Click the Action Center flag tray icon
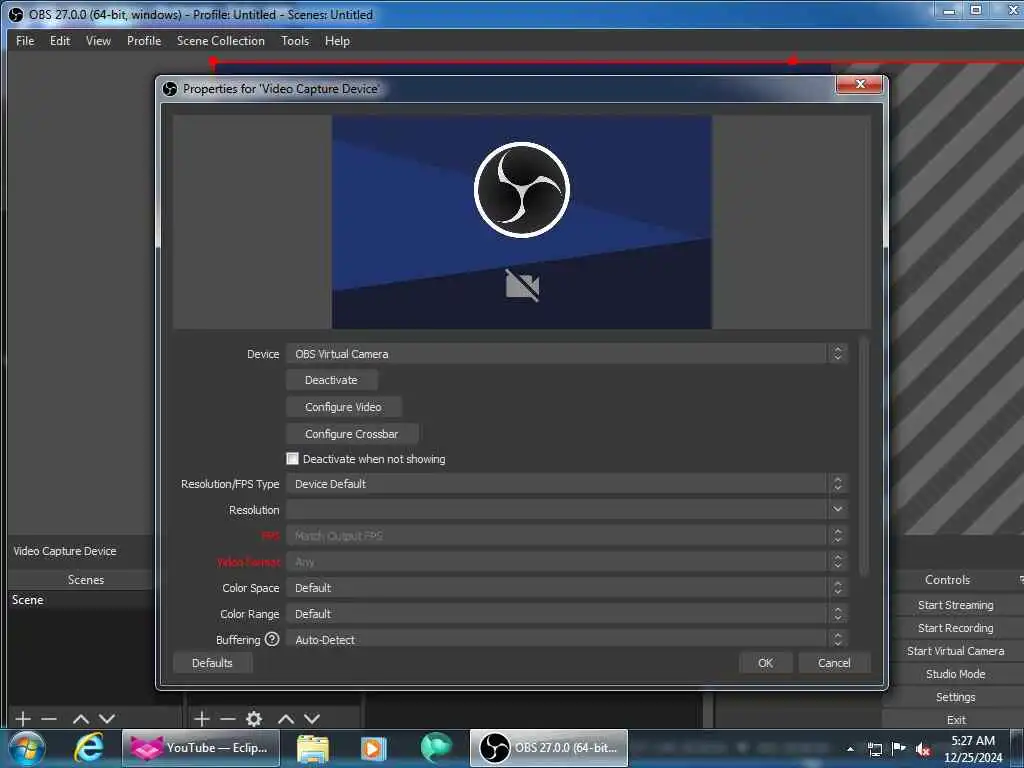This screenshot has height=768, width=1024. [x=899, y=748]
